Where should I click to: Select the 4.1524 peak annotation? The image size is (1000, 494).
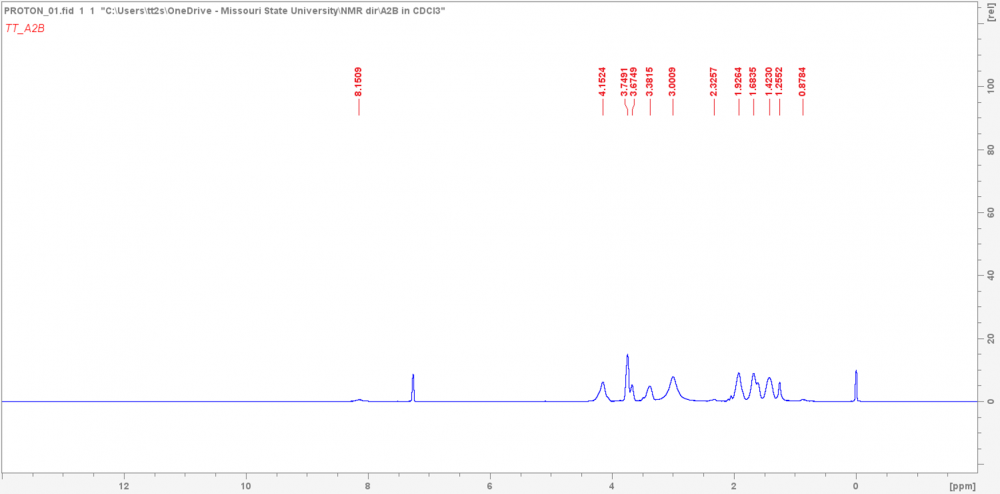coord(603,80)
